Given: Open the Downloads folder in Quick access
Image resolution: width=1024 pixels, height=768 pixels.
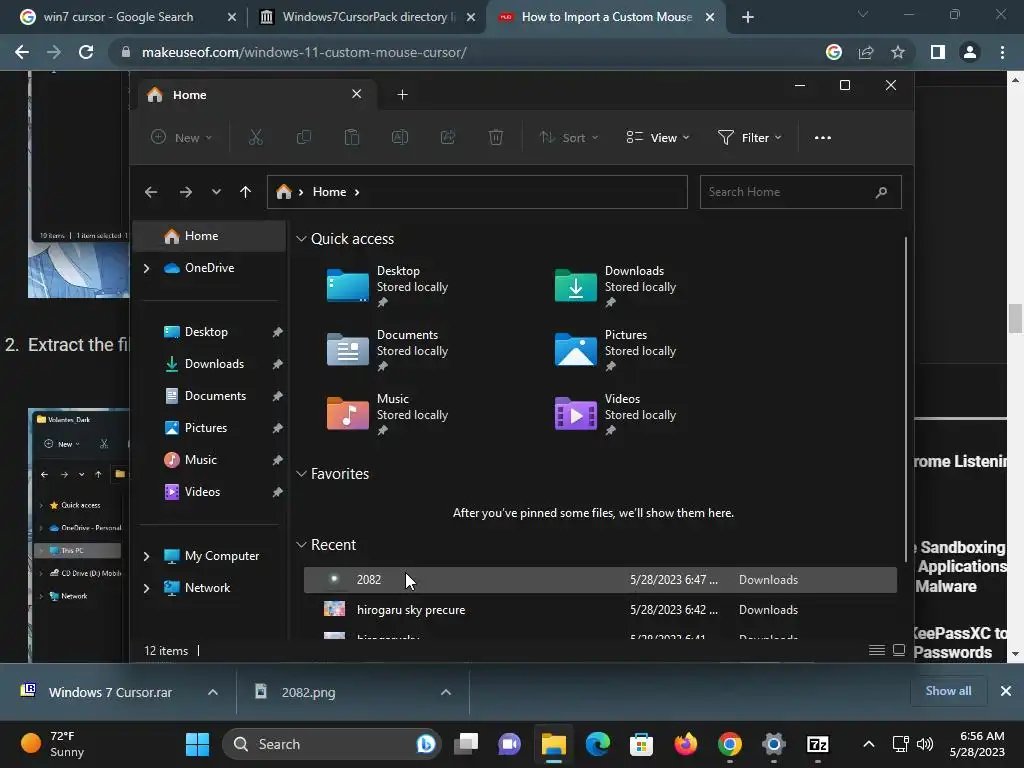Looking at the screenshot, I should point(615,286).
